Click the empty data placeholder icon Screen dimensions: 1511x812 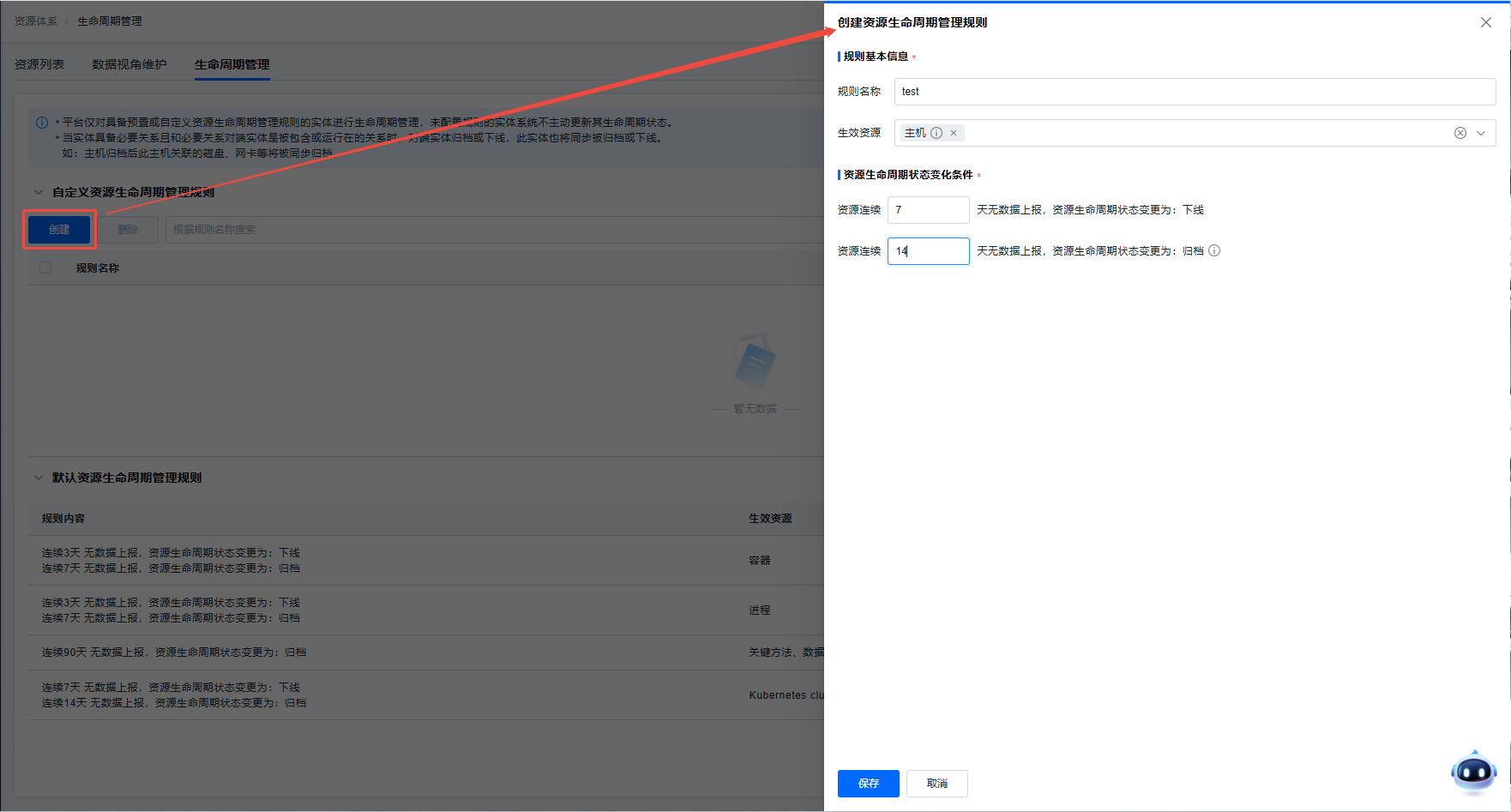755,362
